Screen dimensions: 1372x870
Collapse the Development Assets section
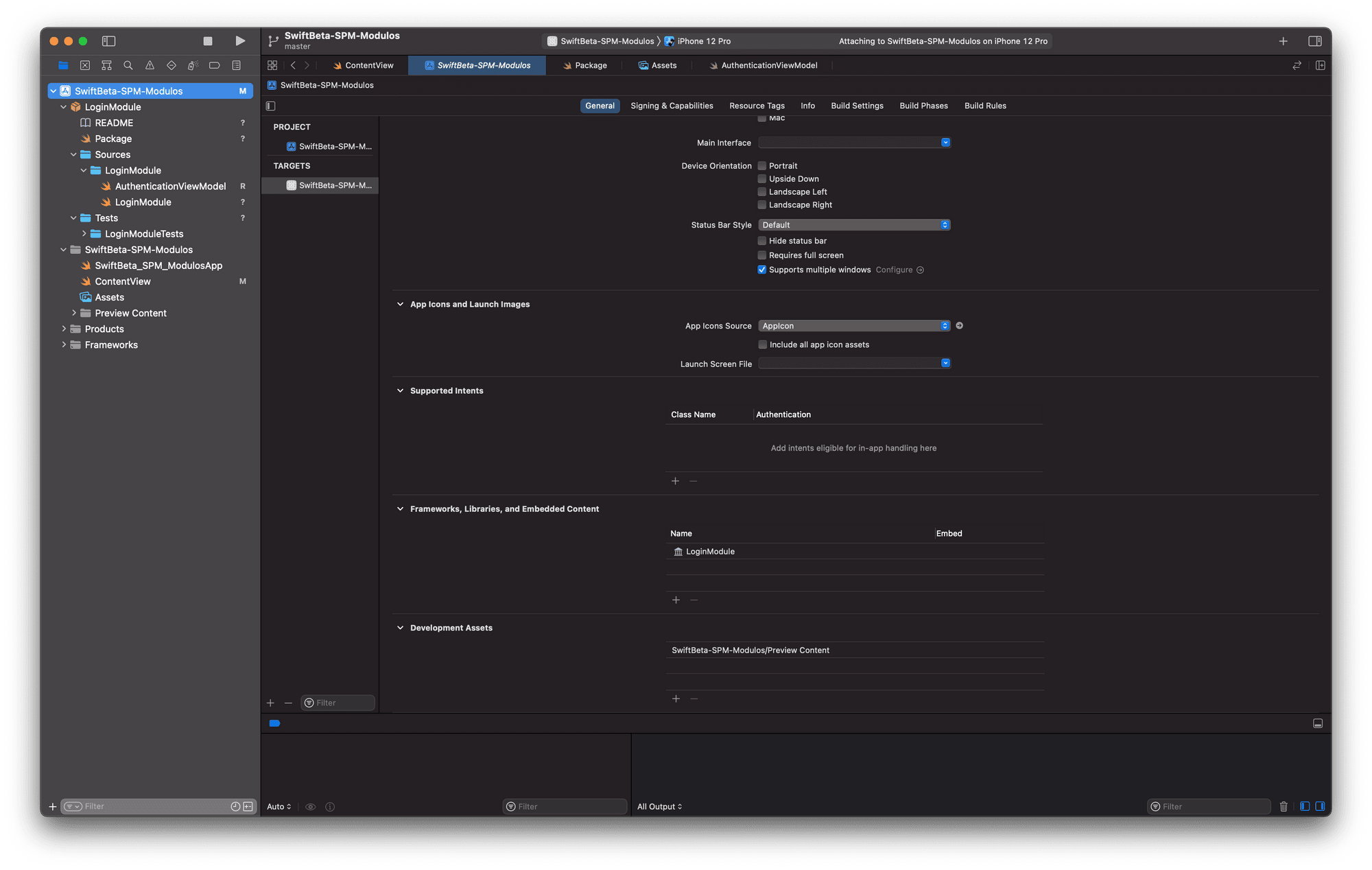tap(400, 628)
